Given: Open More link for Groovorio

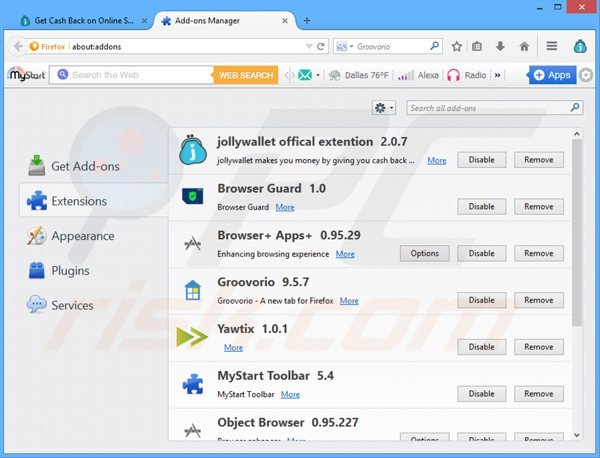Looking at the screenshot, I should tap(349, 301).
